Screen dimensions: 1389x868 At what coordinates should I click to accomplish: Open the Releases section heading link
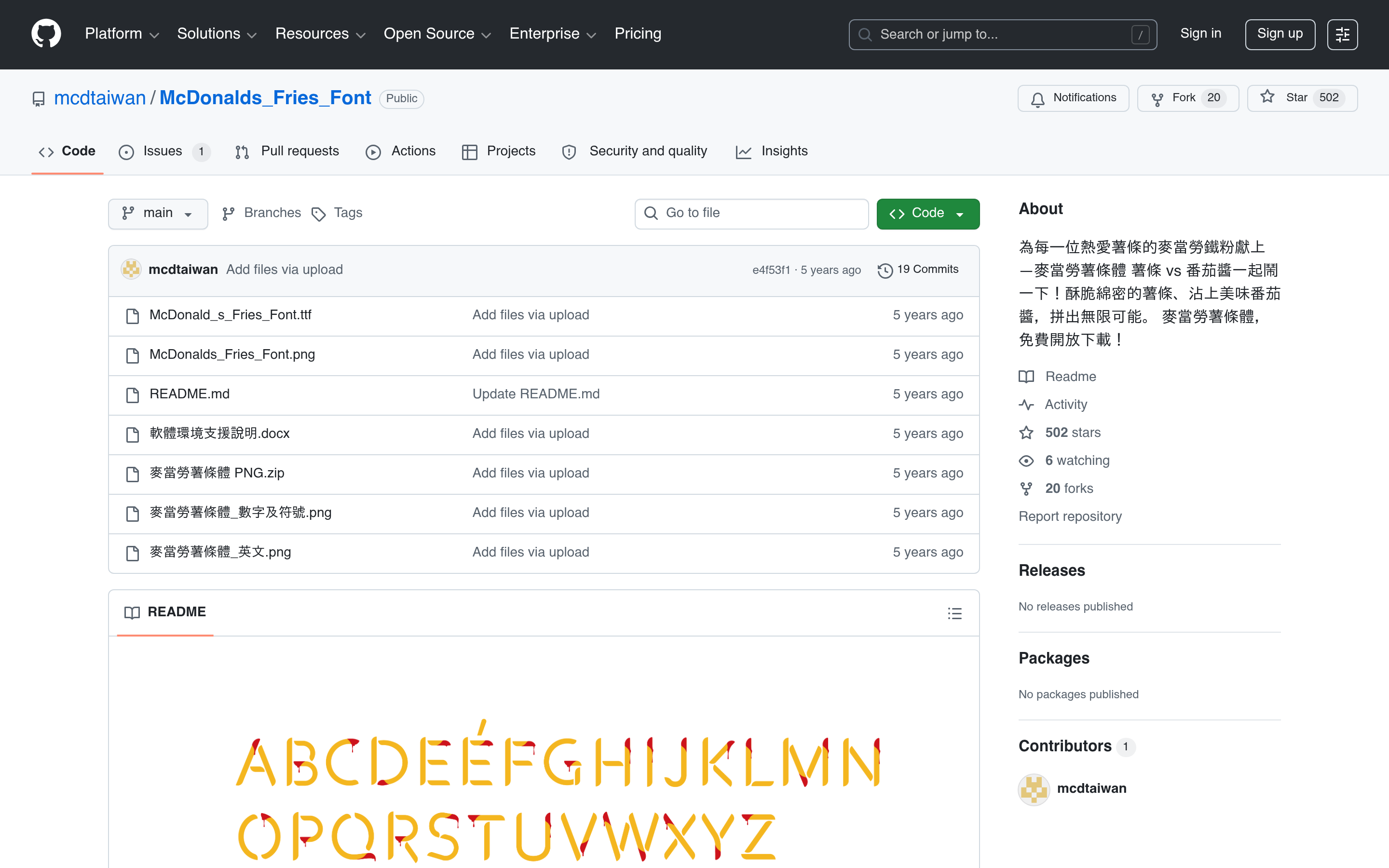click(x=1051, y=570)
